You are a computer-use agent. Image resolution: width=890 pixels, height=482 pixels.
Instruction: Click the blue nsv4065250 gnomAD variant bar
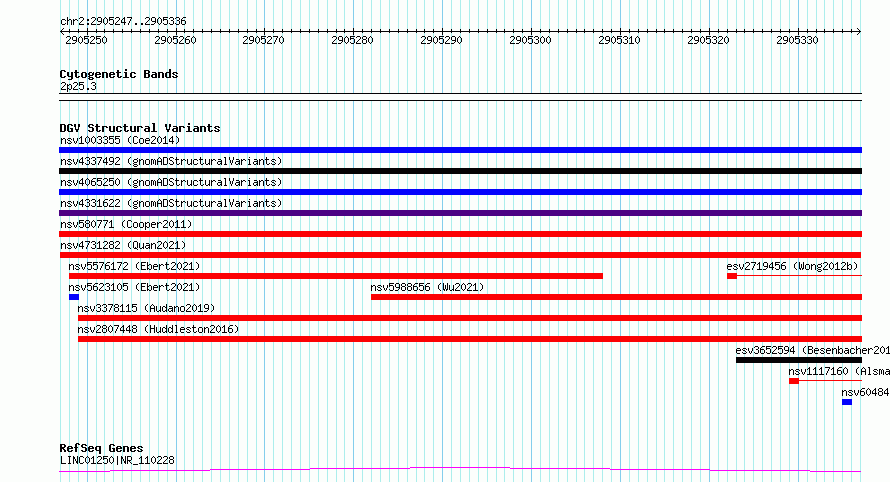tap(460, 192)
